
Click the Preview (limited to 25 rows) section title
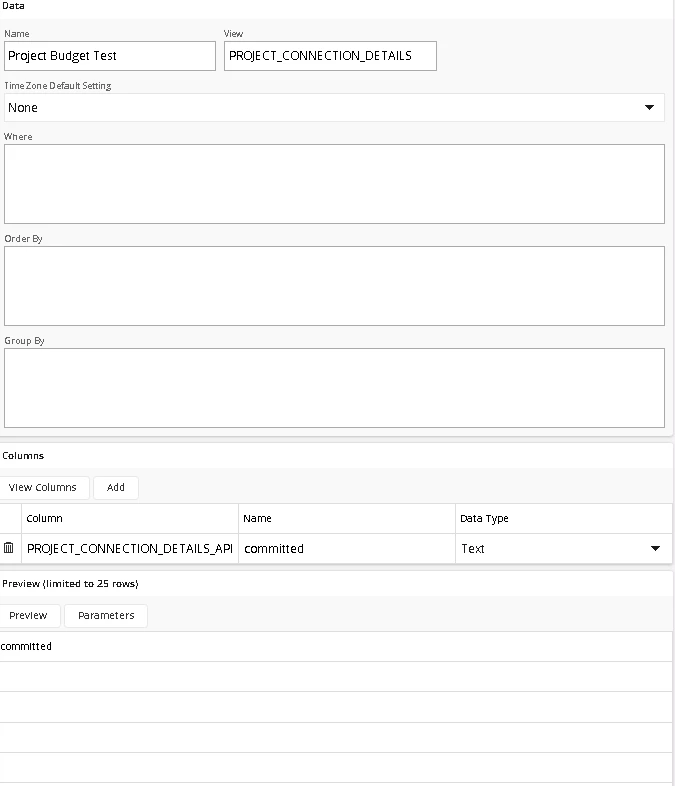pyautogui.click(x=71, y=584)
